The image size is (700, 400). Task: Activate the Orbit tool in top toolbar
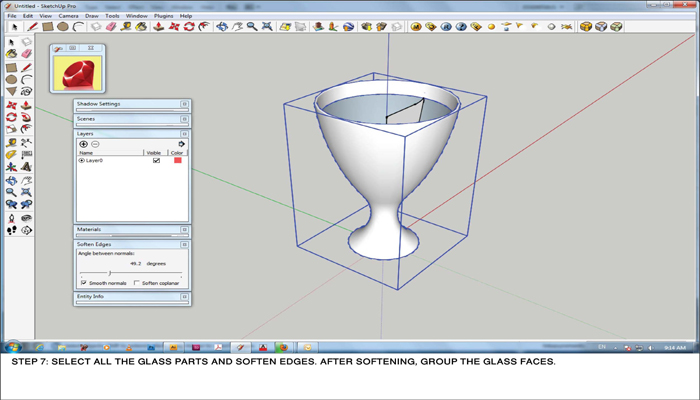222,27
